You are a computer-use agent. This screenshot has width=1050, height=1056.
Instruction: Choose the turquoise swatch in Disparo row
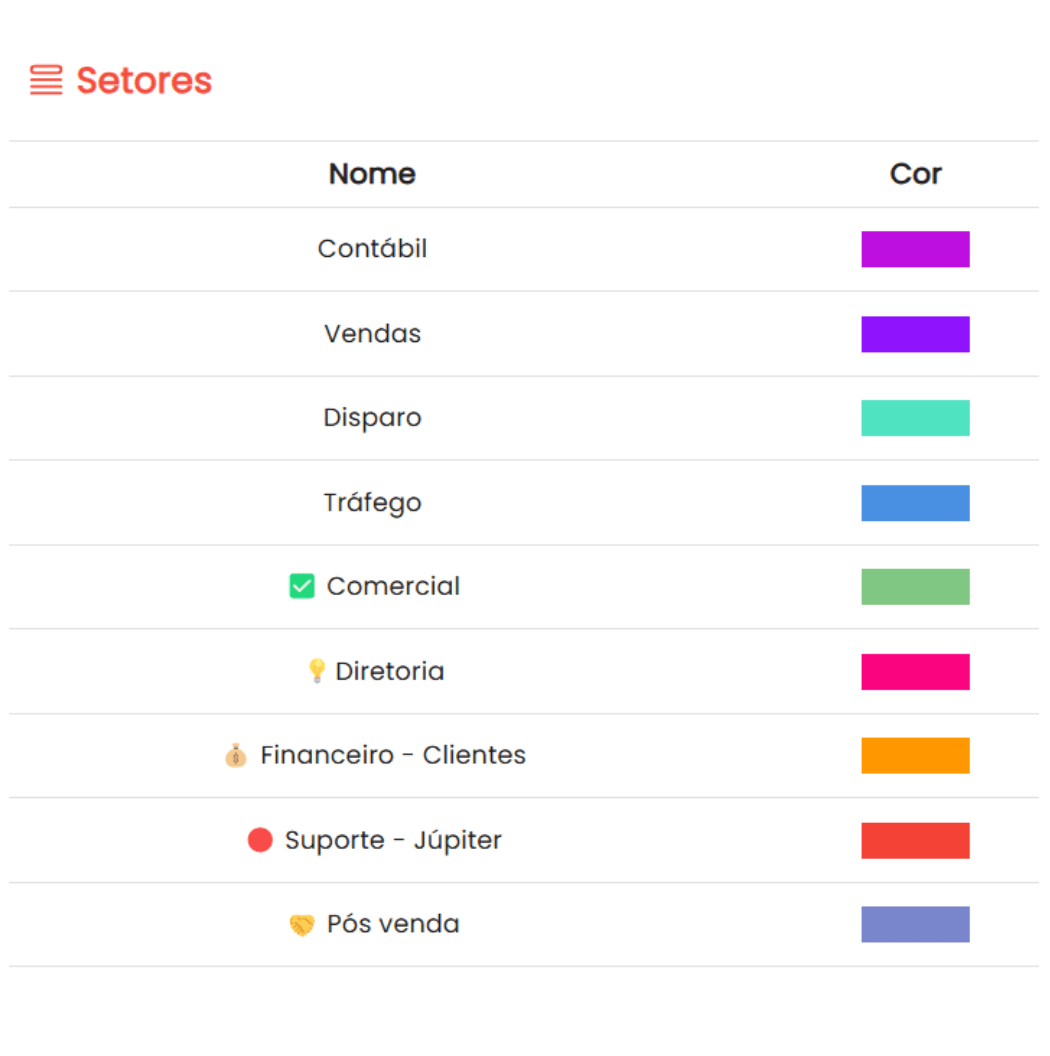pyautogui.click(x=915, y=418)
